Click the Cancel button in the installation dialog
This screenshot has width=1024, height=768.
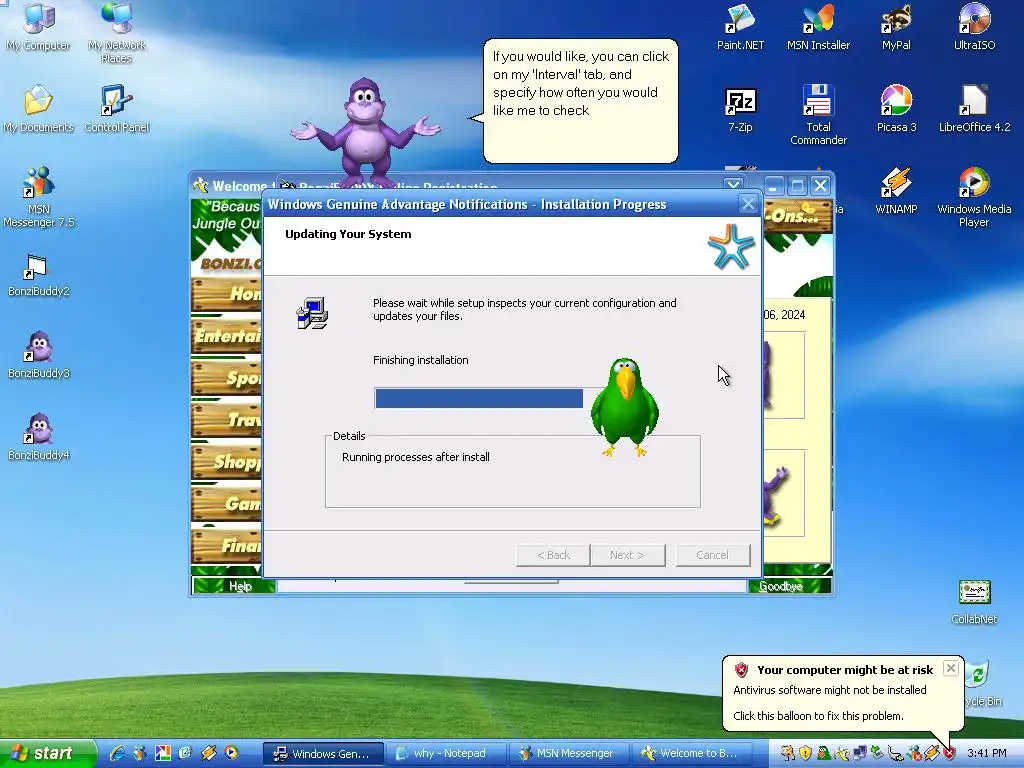pyautogui.click(x=712, y=555)
